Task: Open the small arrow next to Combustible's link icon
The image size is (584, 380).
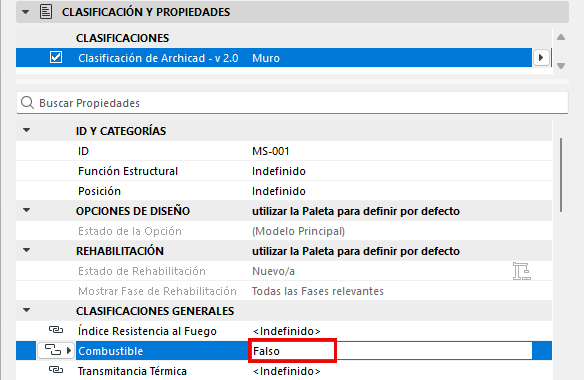Action: (x=69, y=351)
